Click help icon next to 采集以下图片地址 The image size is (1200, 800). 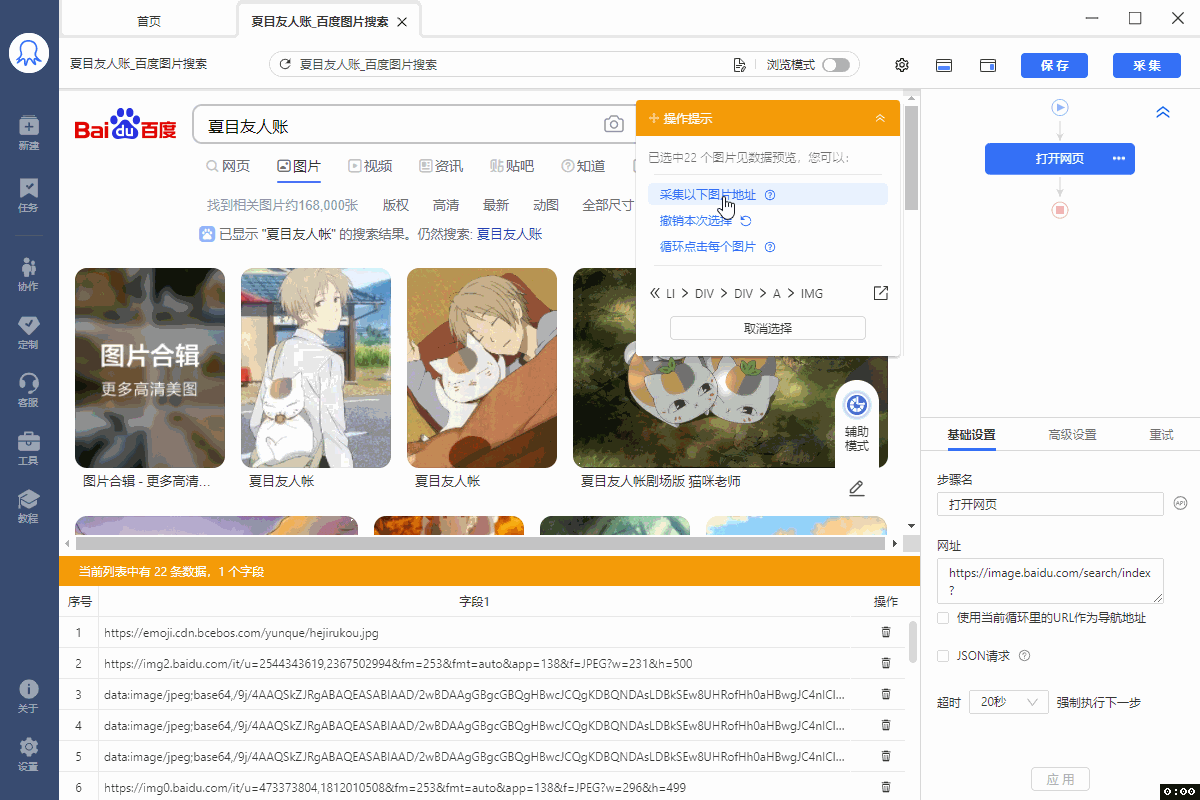[x=770, y=195]
